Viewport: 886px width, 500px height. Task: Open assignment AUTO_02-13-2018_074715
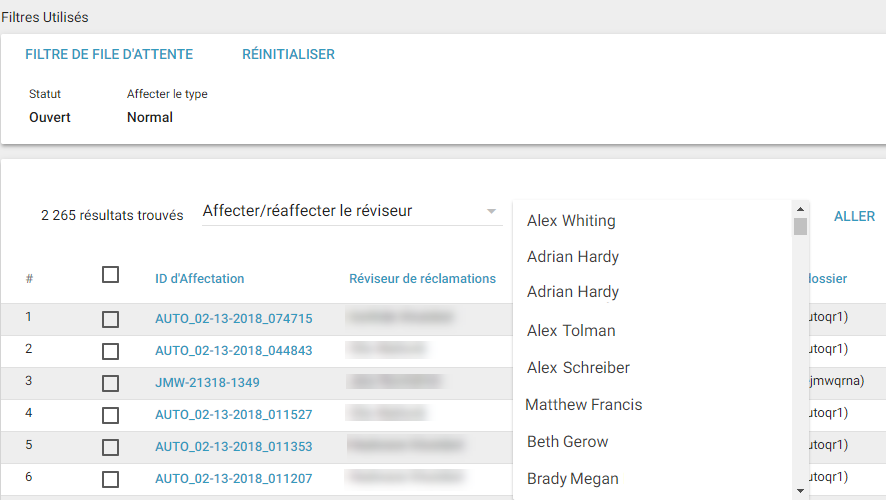(233, 319)
